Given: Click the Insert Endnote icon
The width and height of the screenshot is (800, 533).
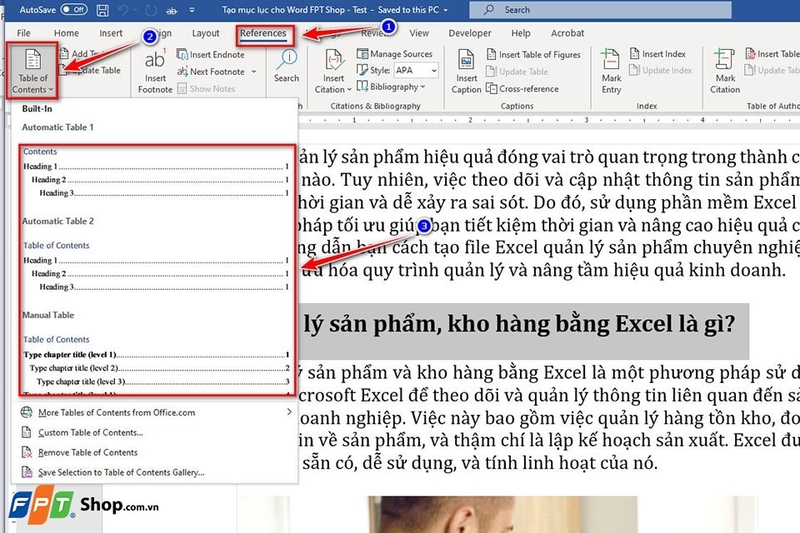Looking at the screenshot, I should 182,54.
